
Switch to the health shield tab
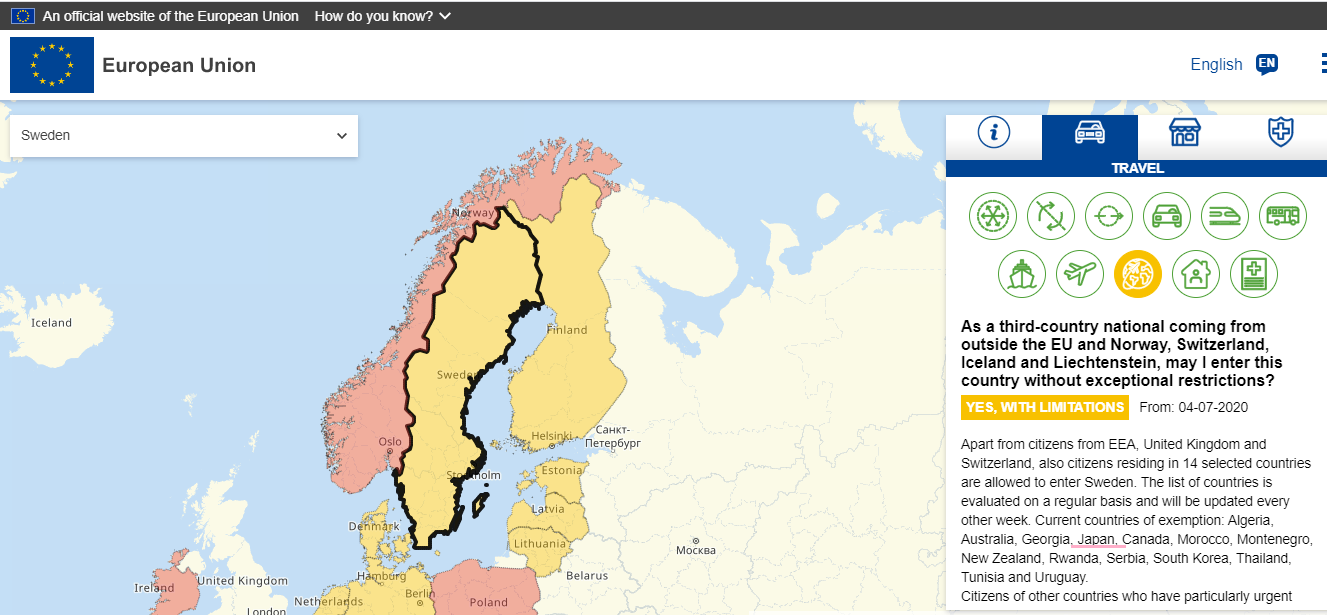(1280, 132)
